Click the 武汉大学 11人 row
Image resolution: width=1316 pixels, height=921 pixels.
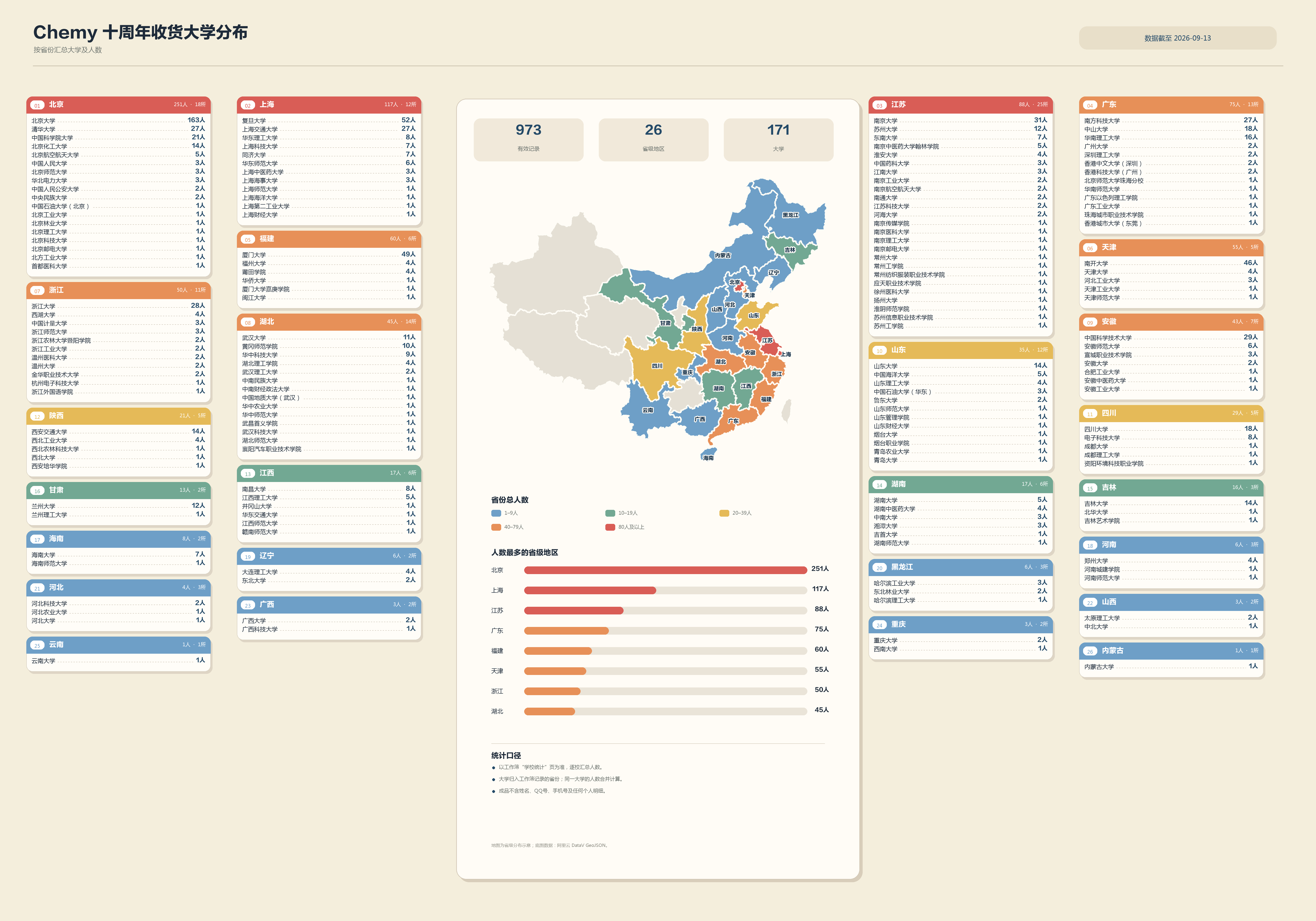329,337
